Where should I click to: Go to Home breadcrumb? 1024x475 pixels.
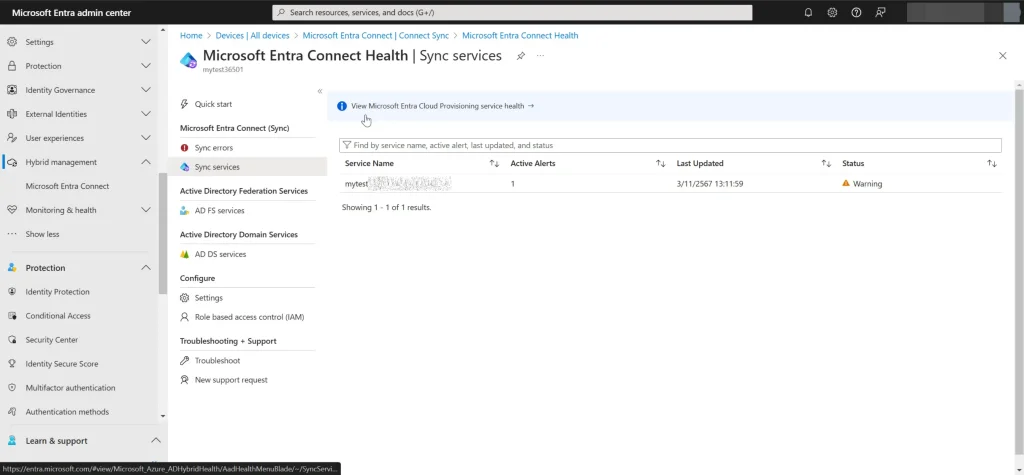191,35
